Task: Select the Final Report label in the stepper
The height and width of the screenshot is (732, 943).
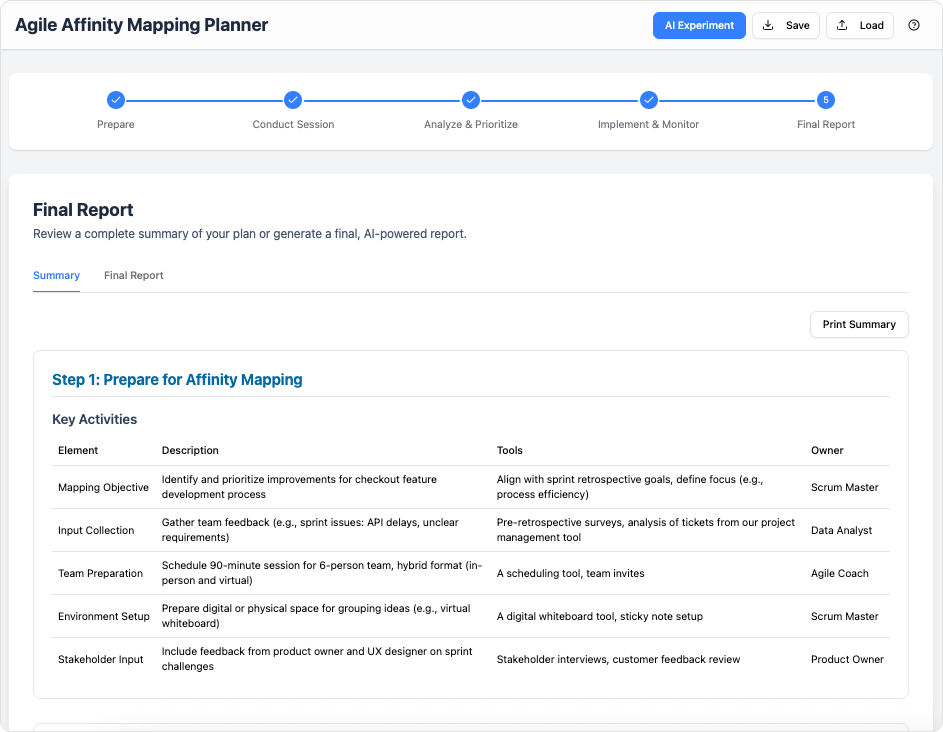Action: pyautogui.click(x=826, y=125)
